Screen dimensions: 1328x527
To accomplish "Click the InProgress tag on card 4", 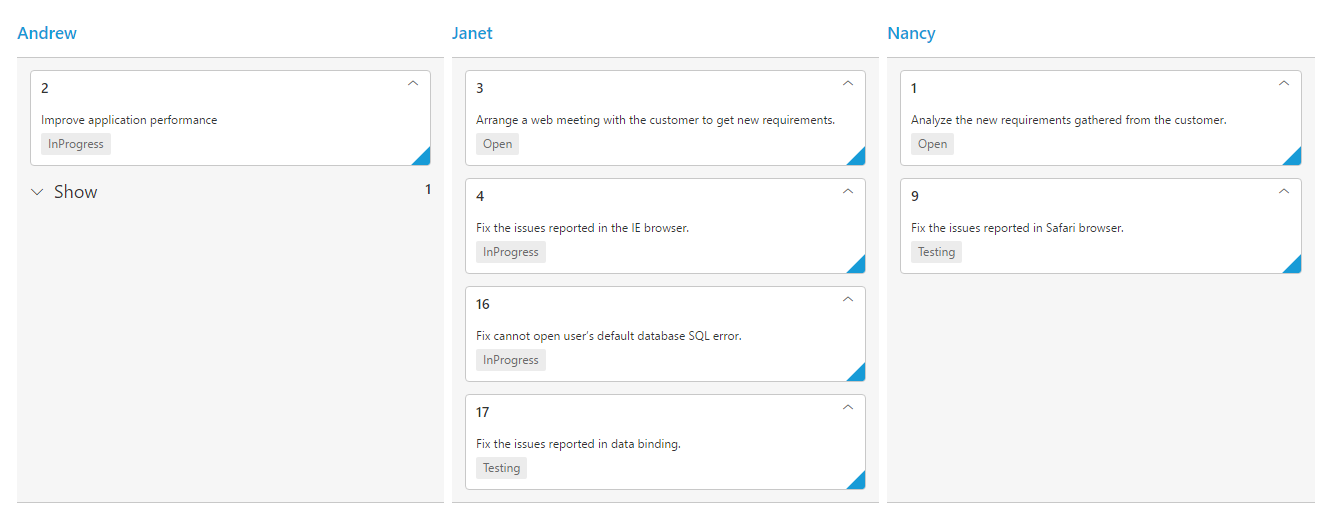I will [x=511, y=252].
